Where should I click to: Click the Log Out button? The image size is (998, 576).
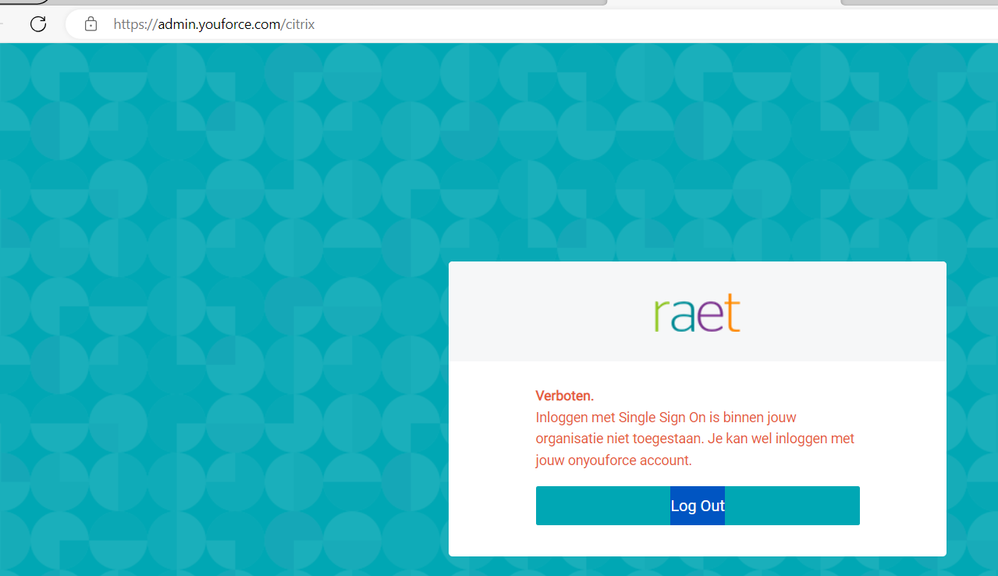(698, 505)
